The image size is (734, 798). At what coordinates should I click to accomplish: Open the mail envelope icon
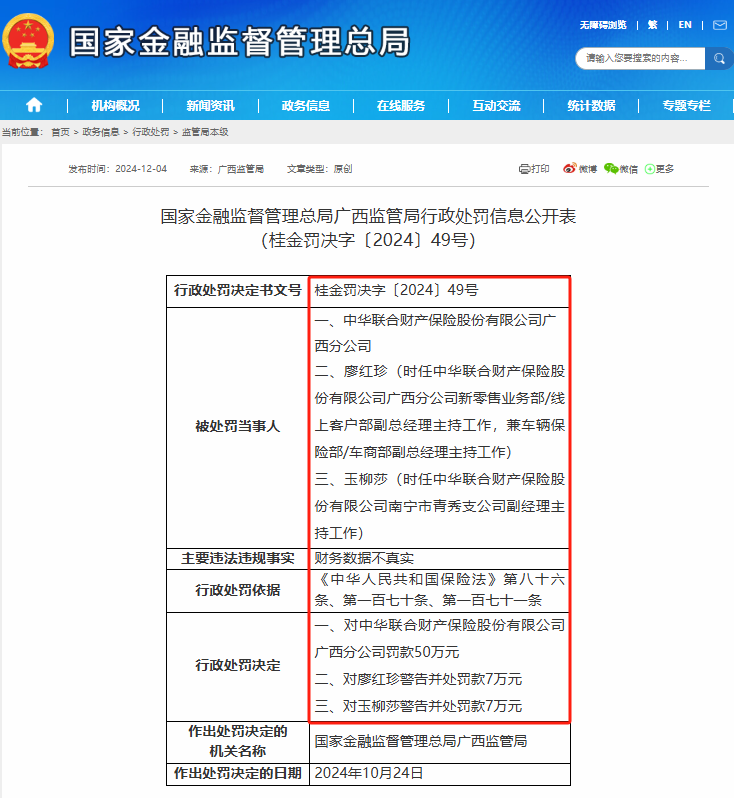tap(720, 25)
